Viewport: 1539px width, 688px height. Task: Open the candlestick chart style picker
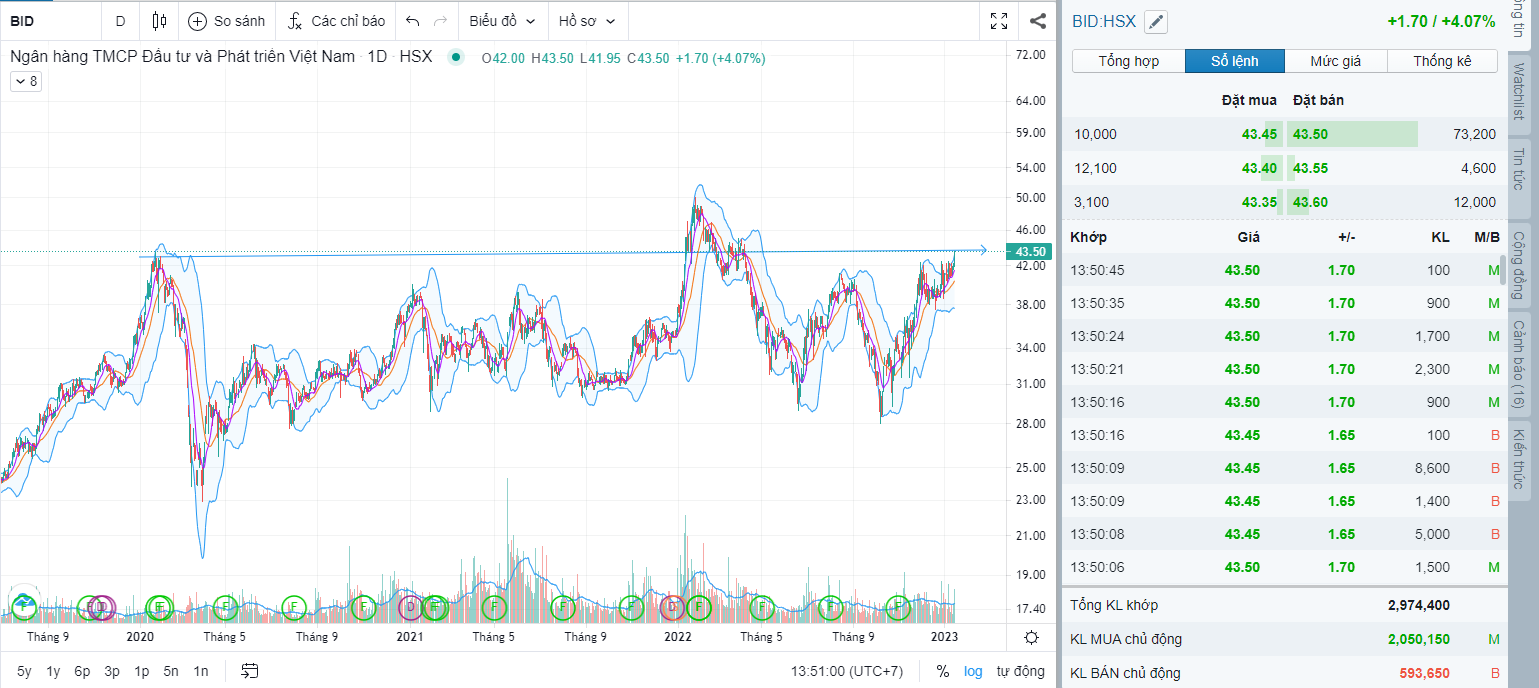click(x=159, y=21)
